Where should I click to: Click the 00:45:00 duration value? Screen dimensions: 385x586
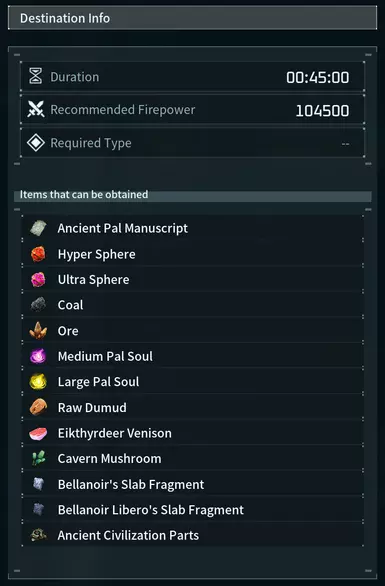point(318,77)
